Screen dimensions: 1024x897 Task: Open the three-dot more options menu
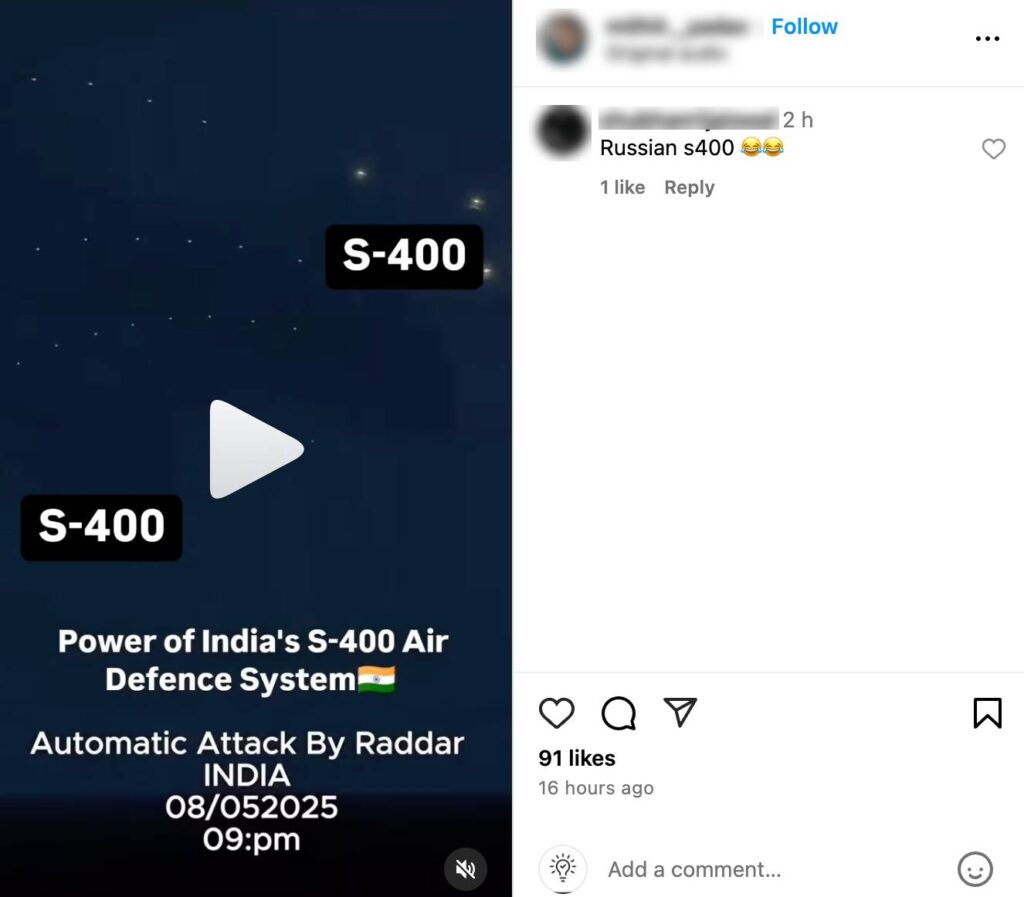pos(987,39)
